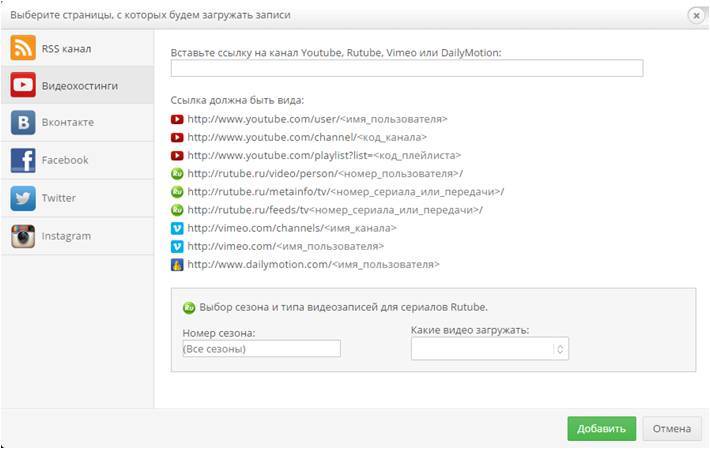Click the DailyMotion icon in link list

coord(177,265)
